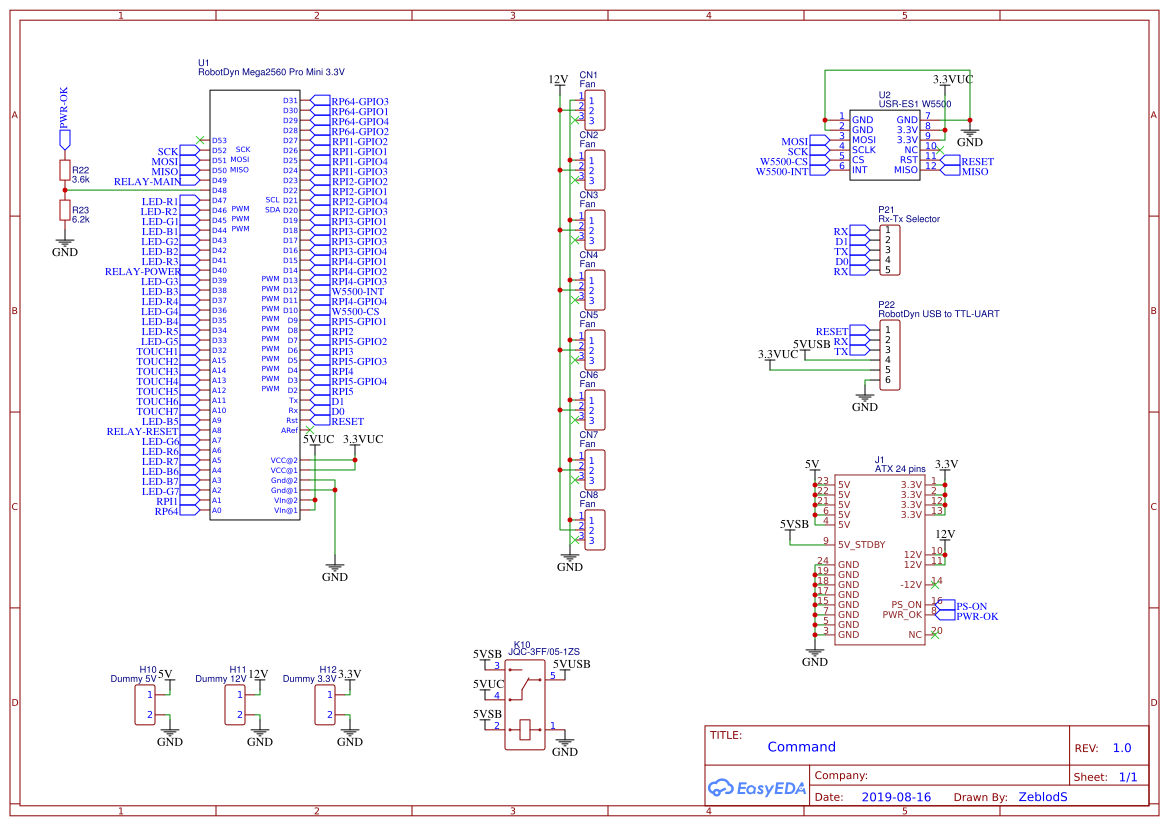Click the ZeblodS drawn-by link
Image resolution: width=1169 pixels, height=827 pixels.
click(x=1042, y=797)
